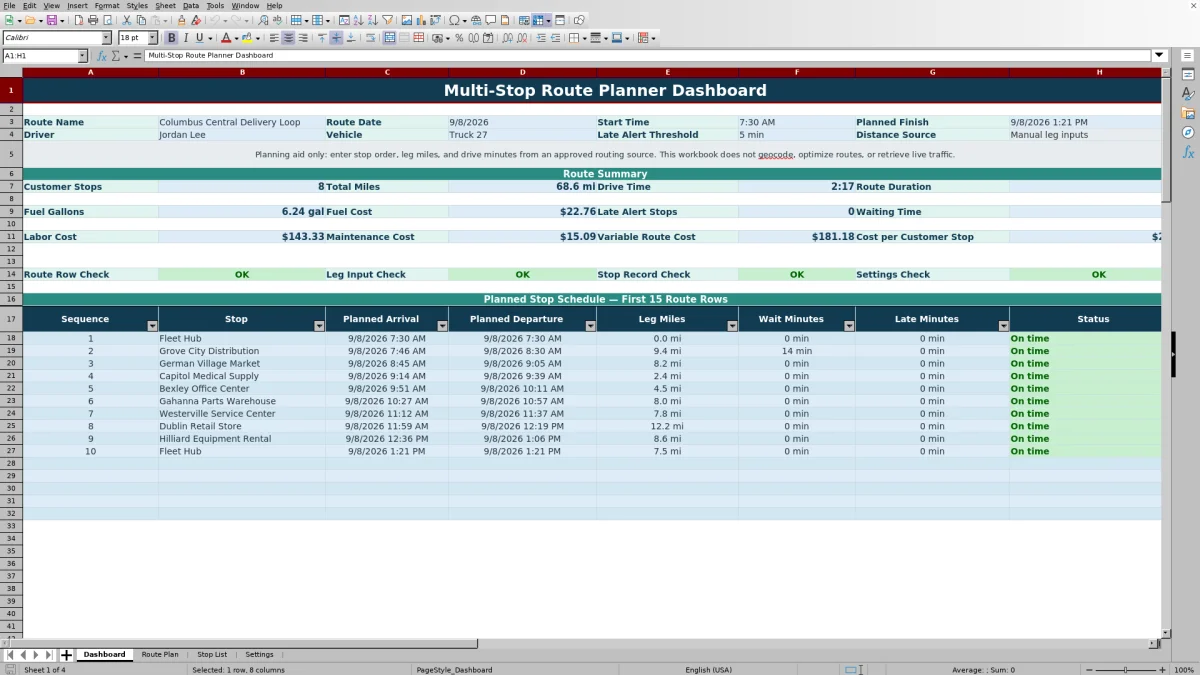Export directly as PDF
Viewport: 1200px width, 675px height.
point(79,20)
